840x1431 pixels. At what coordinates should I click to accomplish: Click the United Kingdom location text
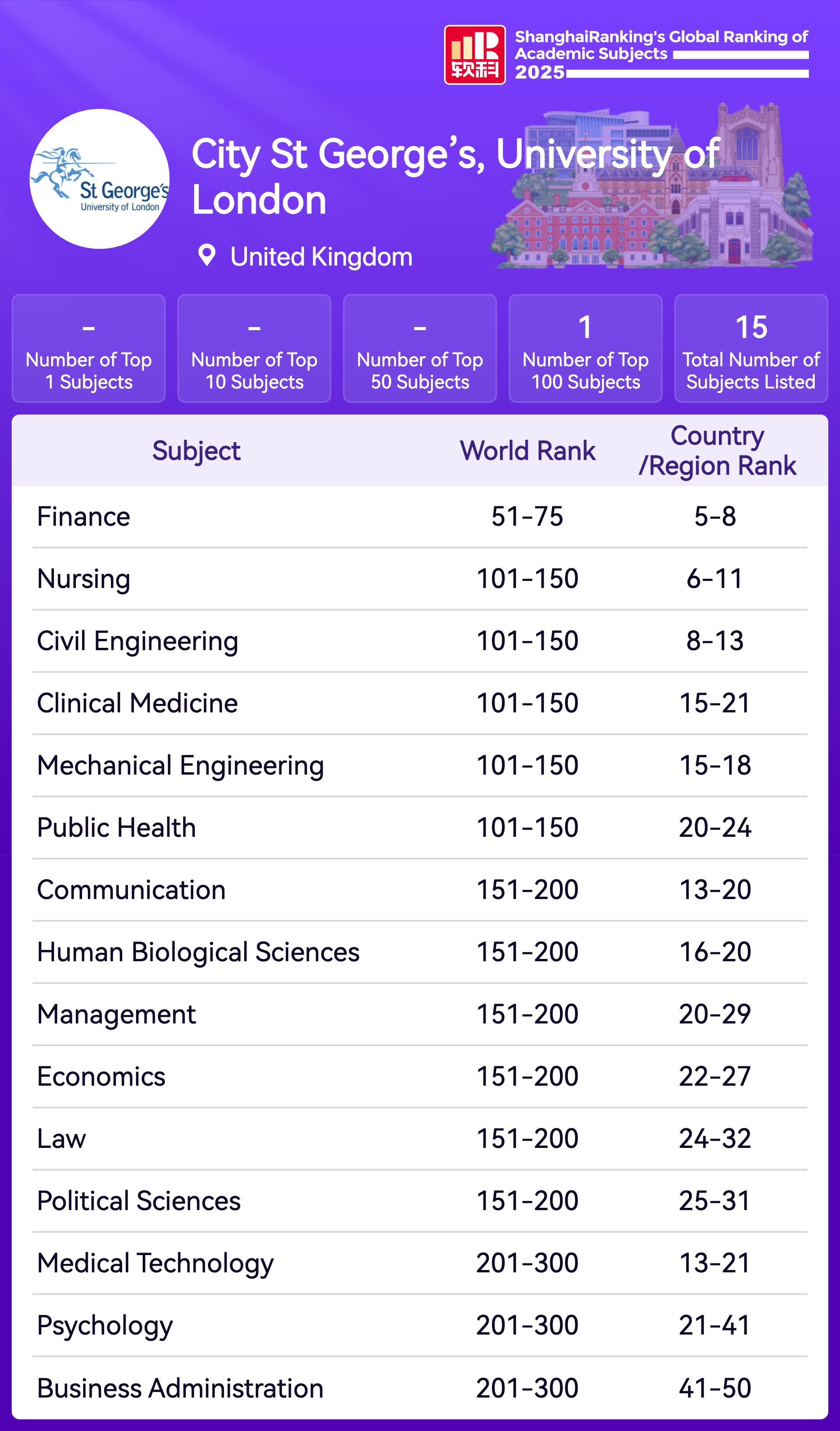[x=322, y=257]
